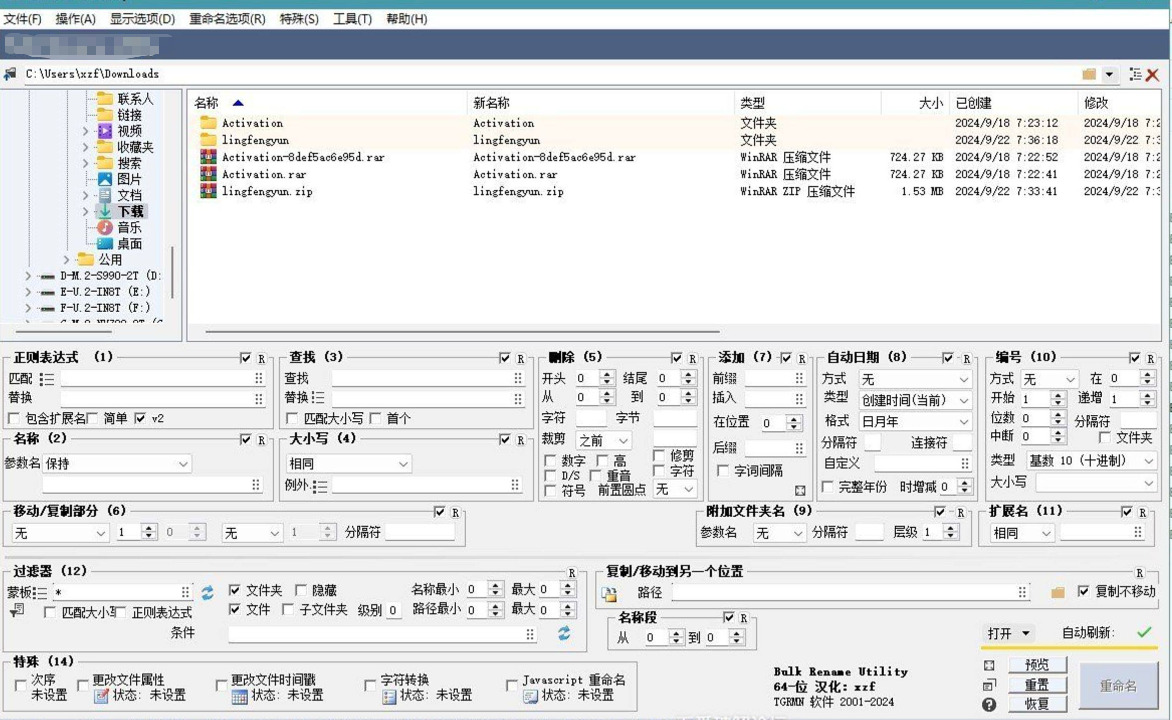The height and width of the screenshot is (720, 1172).
Task: Open the 名称 参数名 保持 dropdown
Action: (117, 464)
